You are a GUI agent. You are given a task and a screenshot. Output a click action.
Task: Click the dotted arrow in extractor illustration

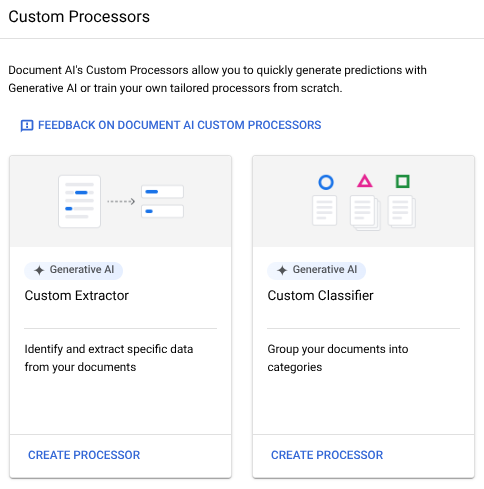[121, 201]
